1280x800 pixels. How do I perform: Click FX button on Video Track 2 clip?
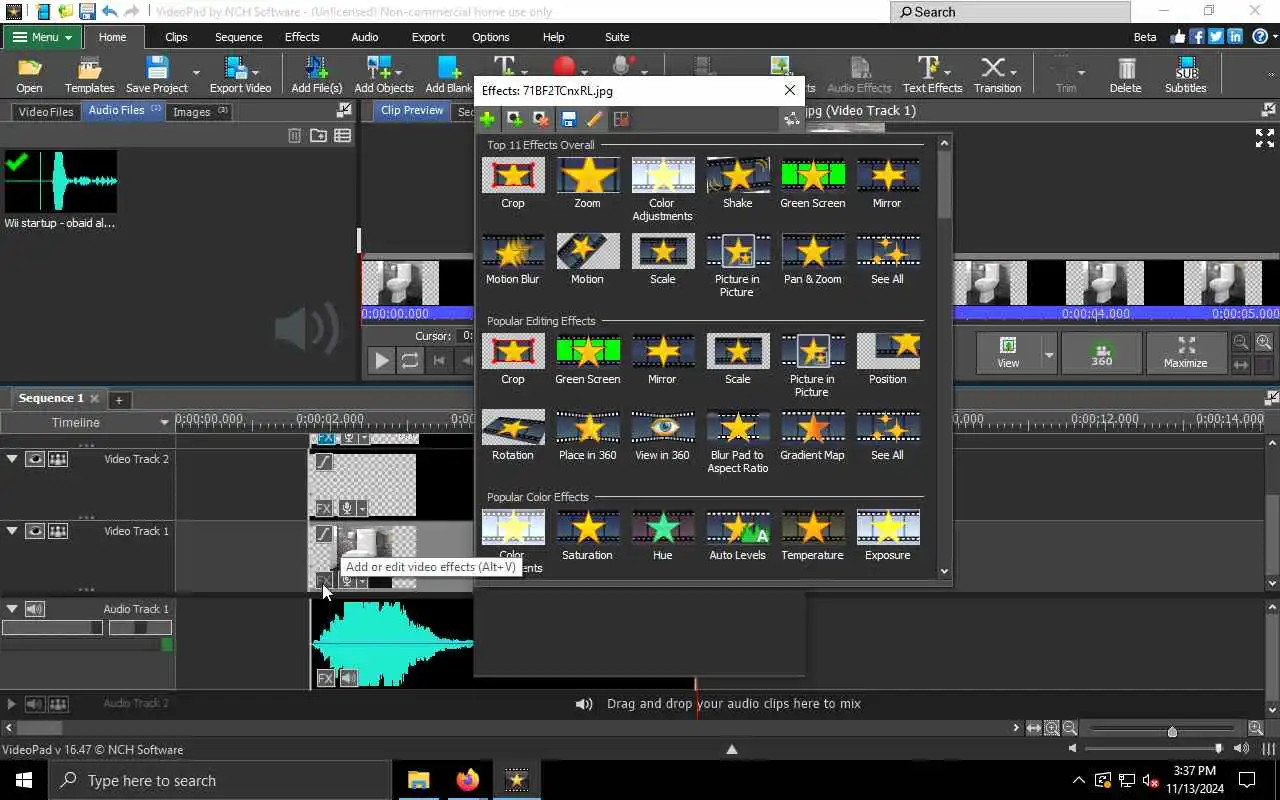(324, 508)
